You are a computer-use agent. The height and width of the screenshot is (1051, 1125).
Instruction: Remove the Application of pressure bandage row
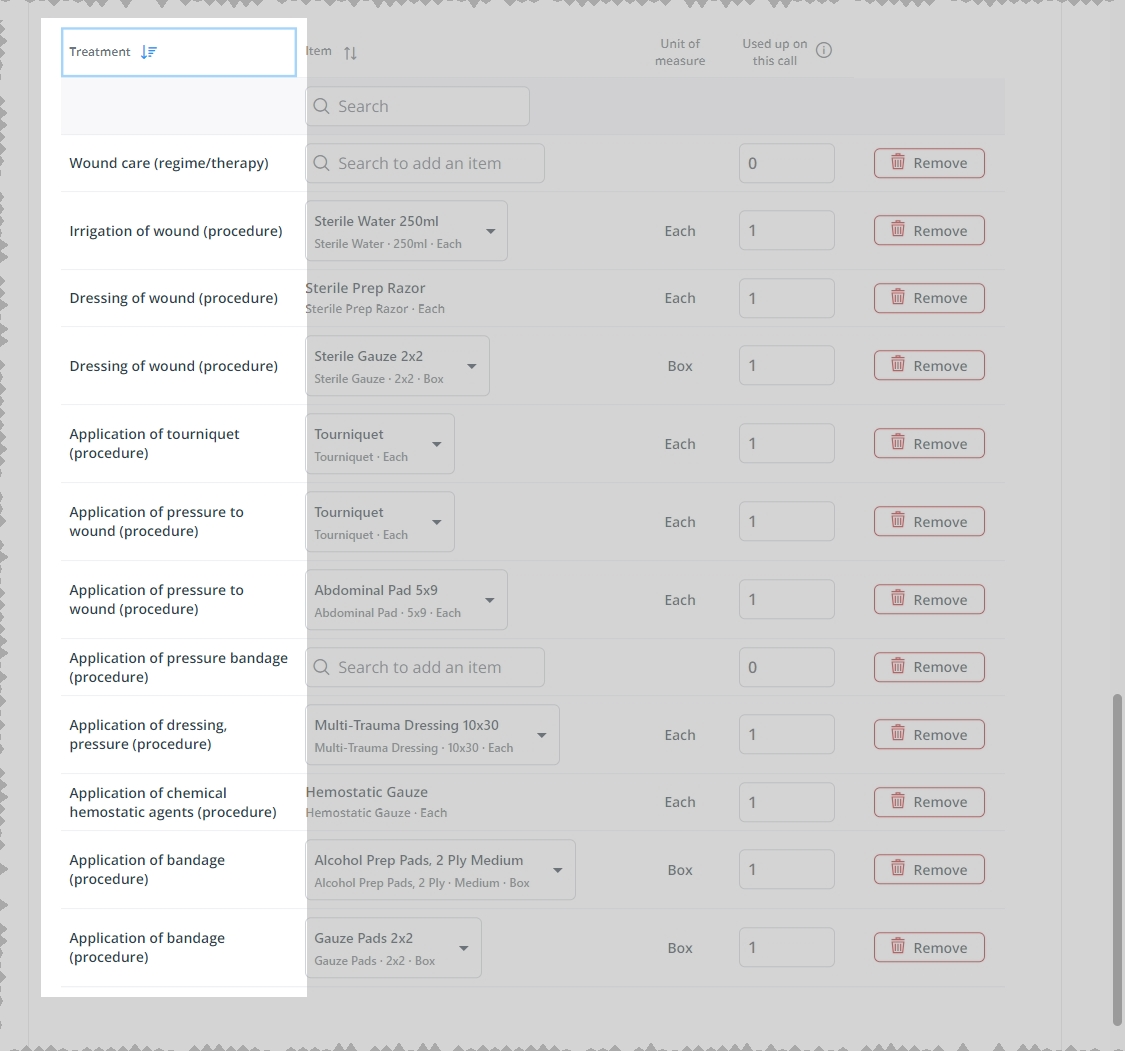[929, 667]
